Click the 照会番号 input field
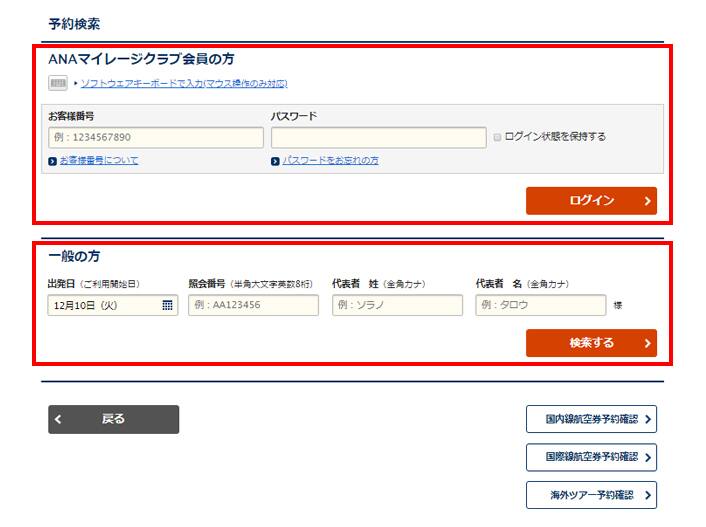 [253, 305]
